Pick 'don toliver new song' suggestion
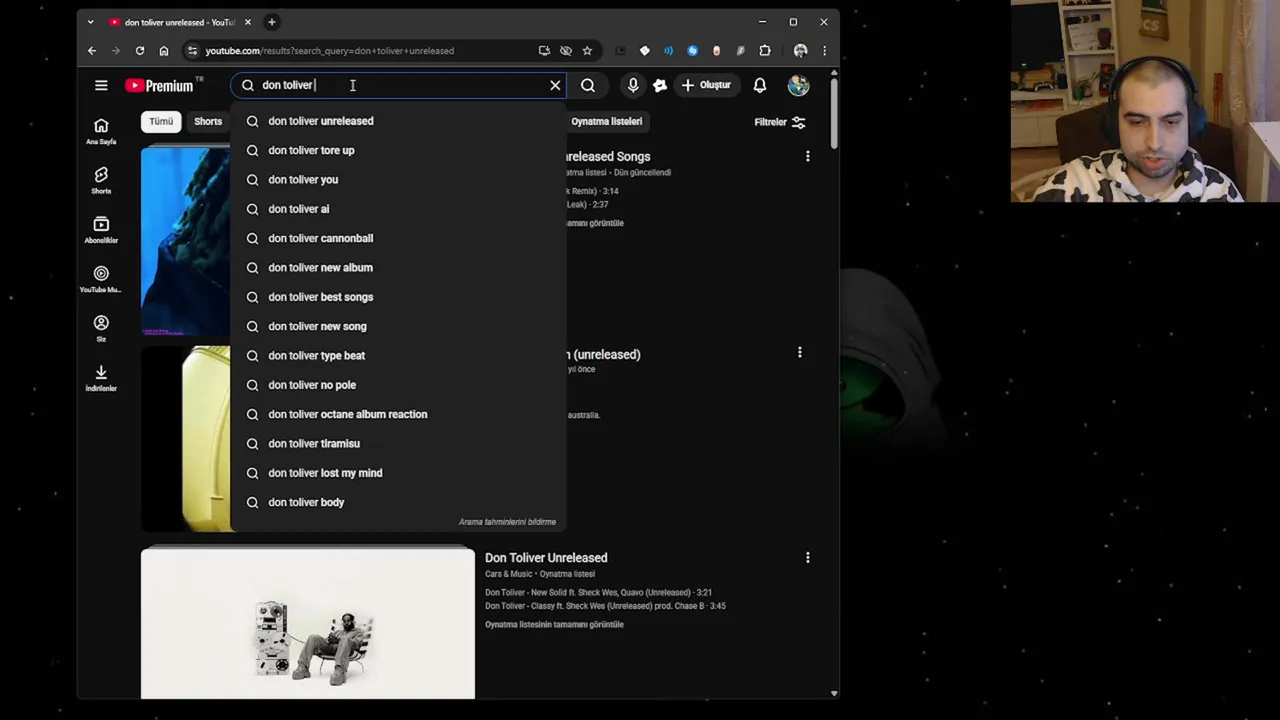This screenshot has height=720, width=1280. coord(398,326)
